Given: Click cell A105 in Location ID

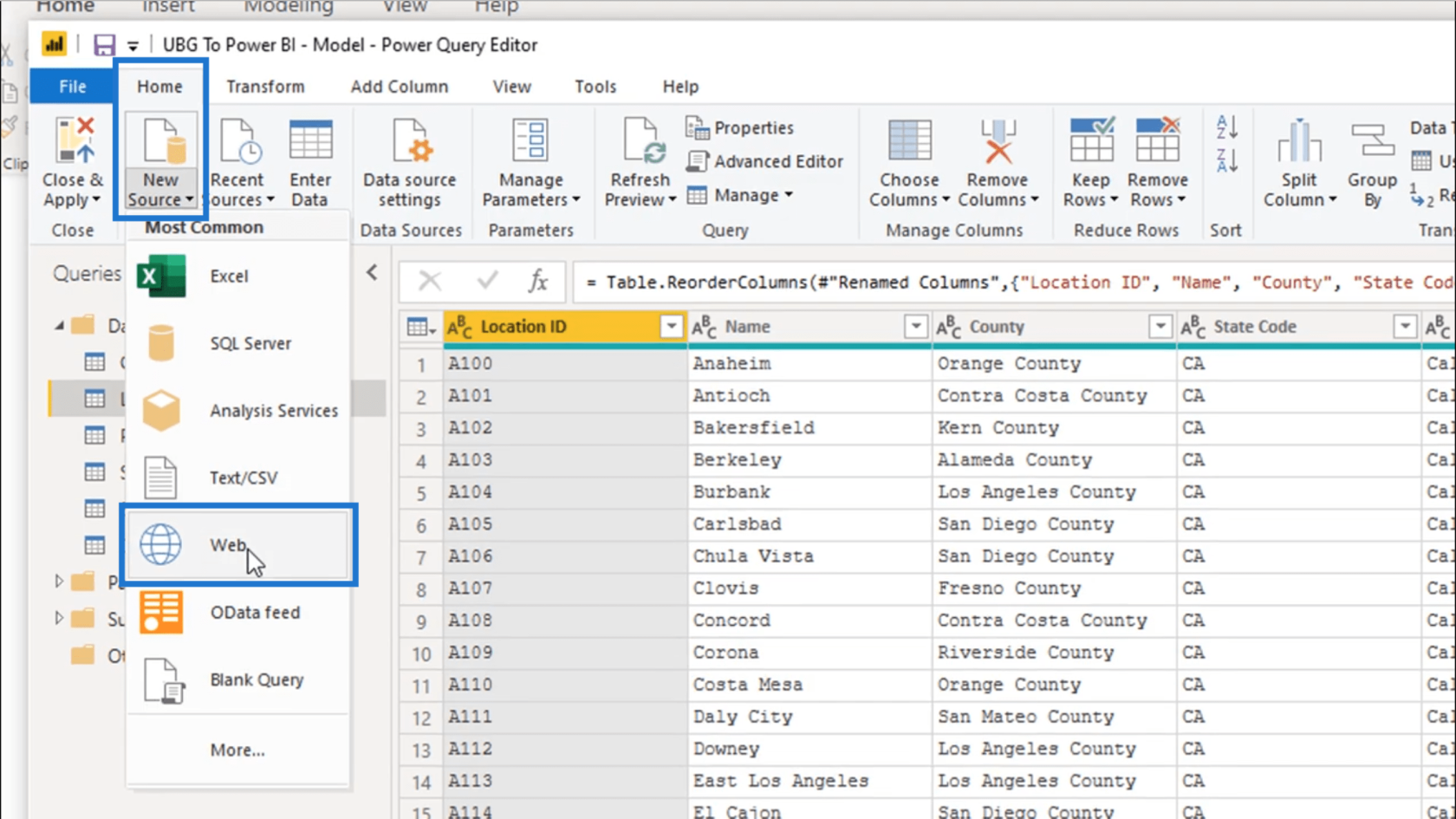Looking at the screenshot, I should 565,524.
